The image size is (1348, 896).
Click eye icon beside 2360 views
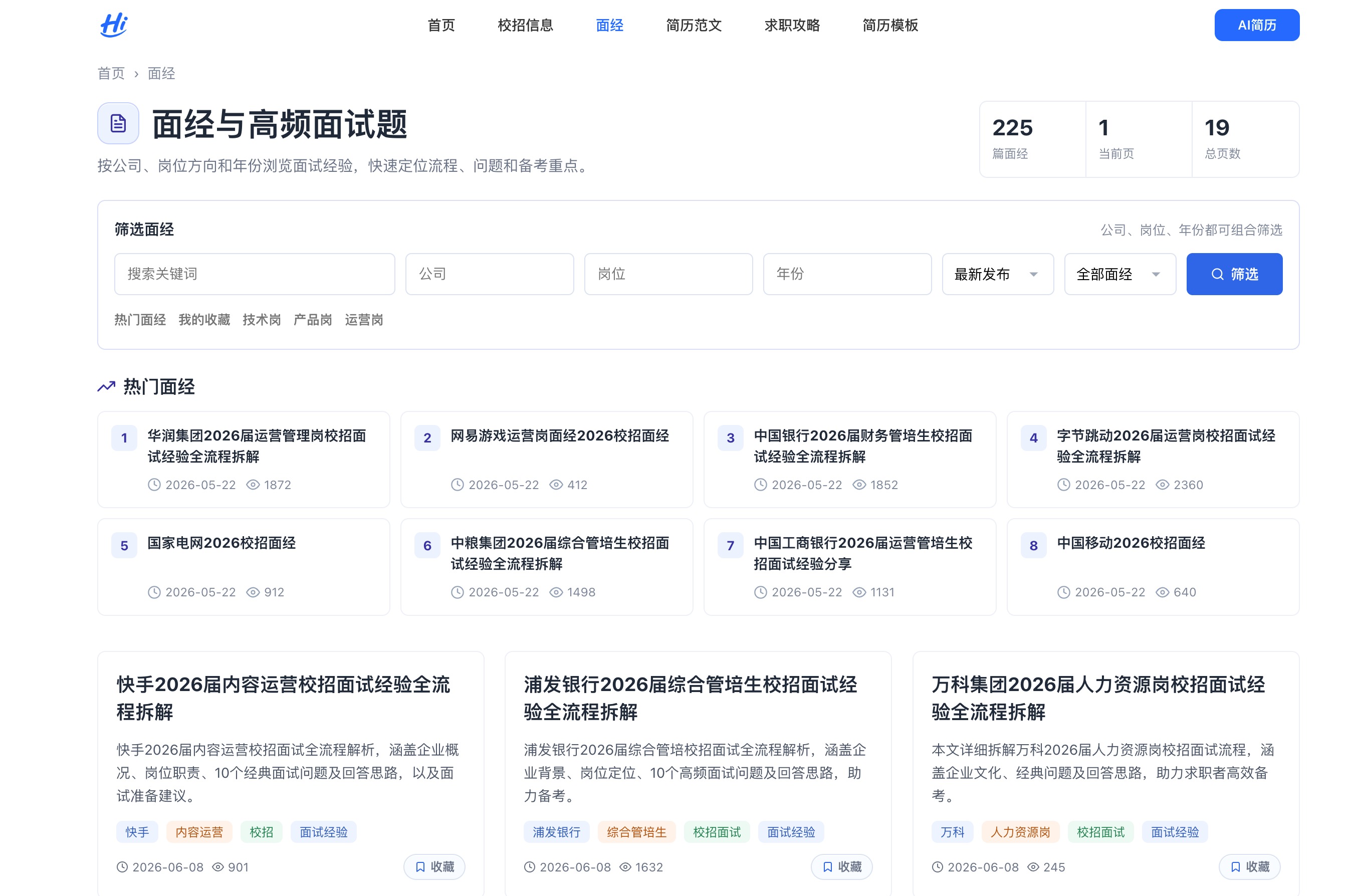click(x=1162, y=485)
